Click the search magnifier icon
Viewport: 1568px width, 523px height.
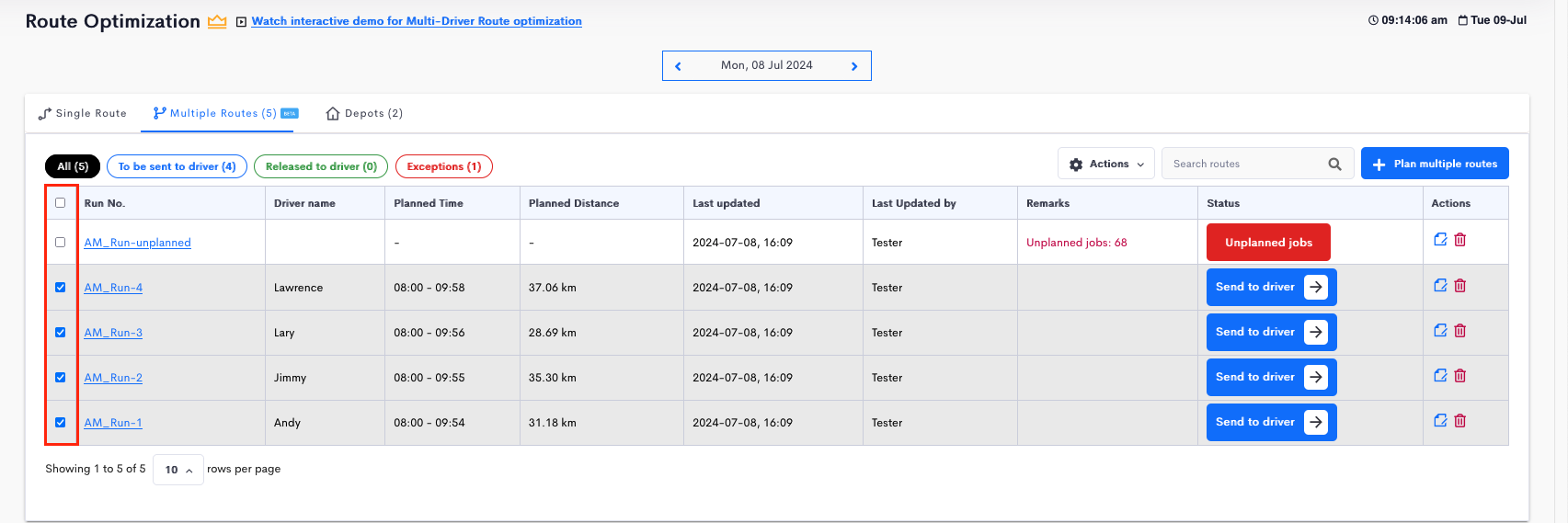tap(1334, 165)
